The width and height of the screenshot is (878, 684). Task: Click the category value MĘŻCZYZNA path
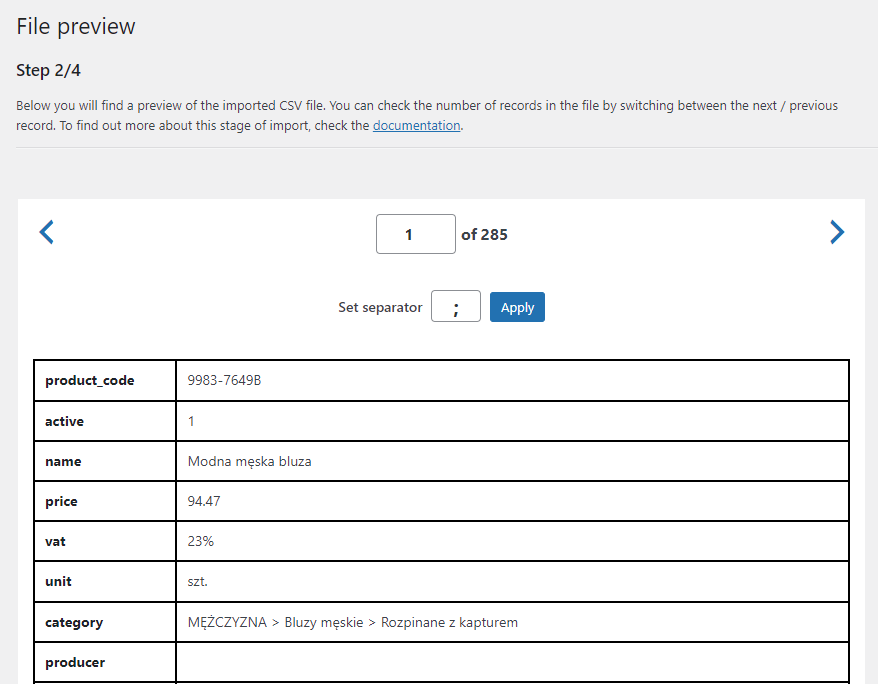[353, 622]
